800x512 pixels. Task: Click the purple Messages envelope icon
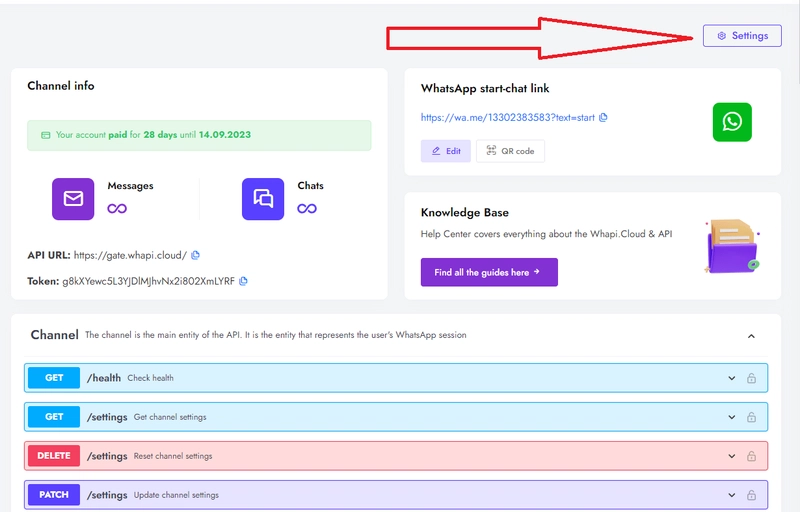point(73,199)
